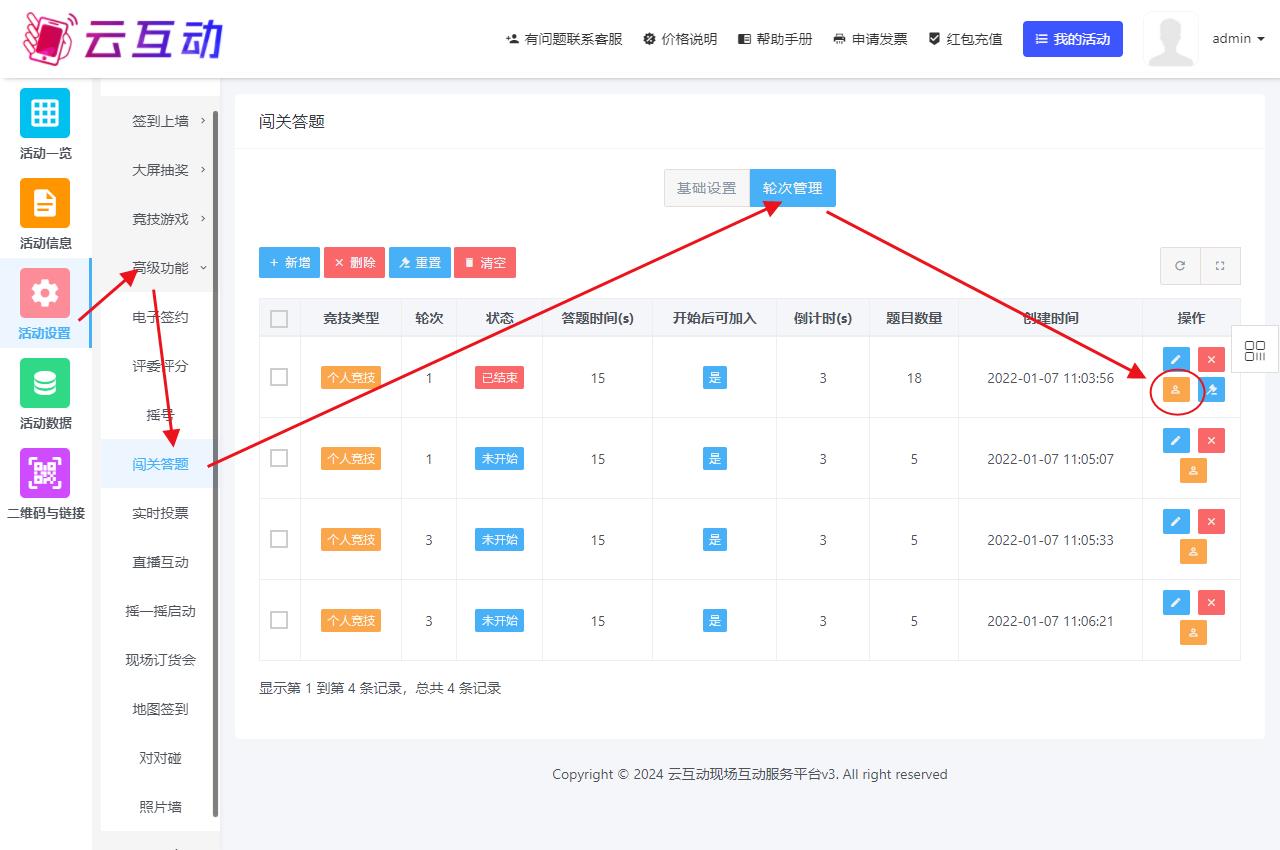Screen dimensions: 1280x850
Task: Check the first row checkbox
Action: tap(279, 377)
